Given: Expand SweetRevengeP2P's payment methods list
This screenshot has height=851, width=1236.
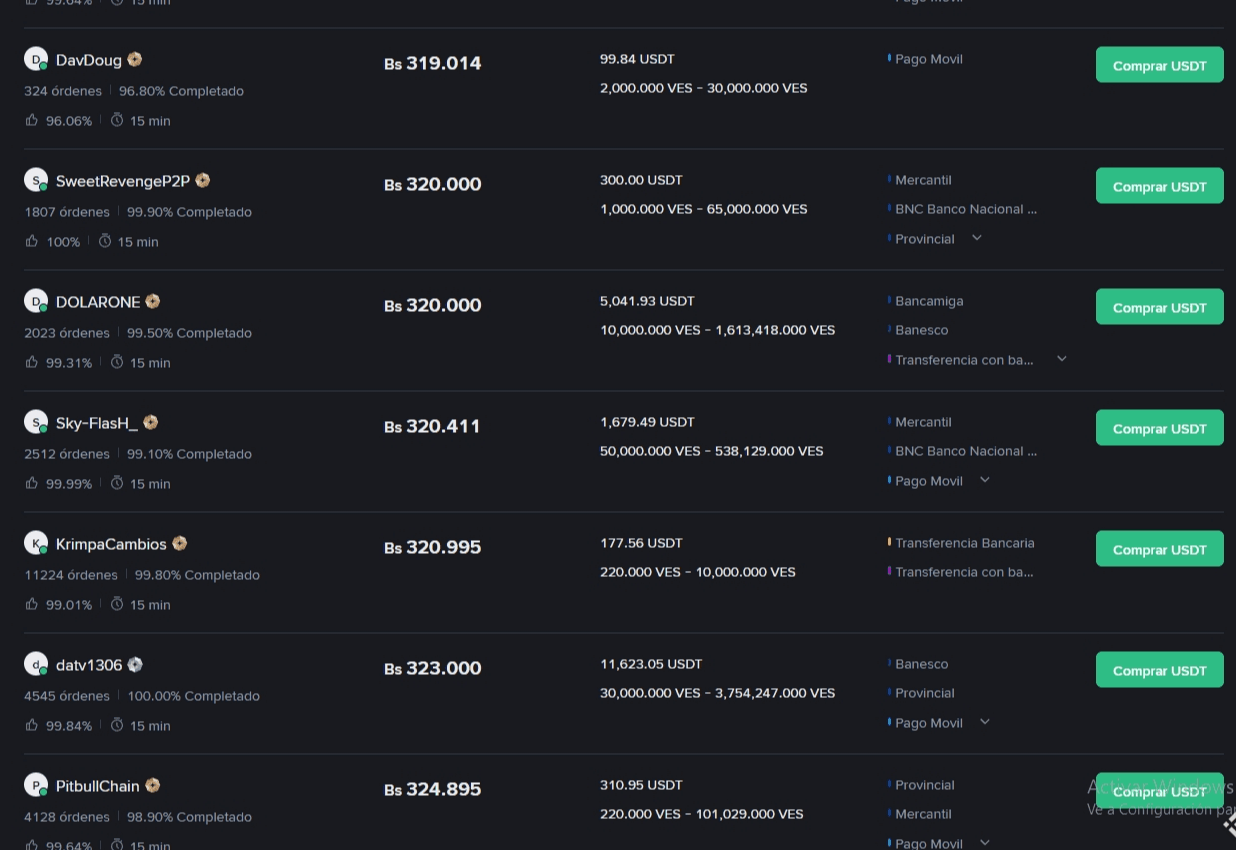Looking at the screenshot, I should 977,238.
